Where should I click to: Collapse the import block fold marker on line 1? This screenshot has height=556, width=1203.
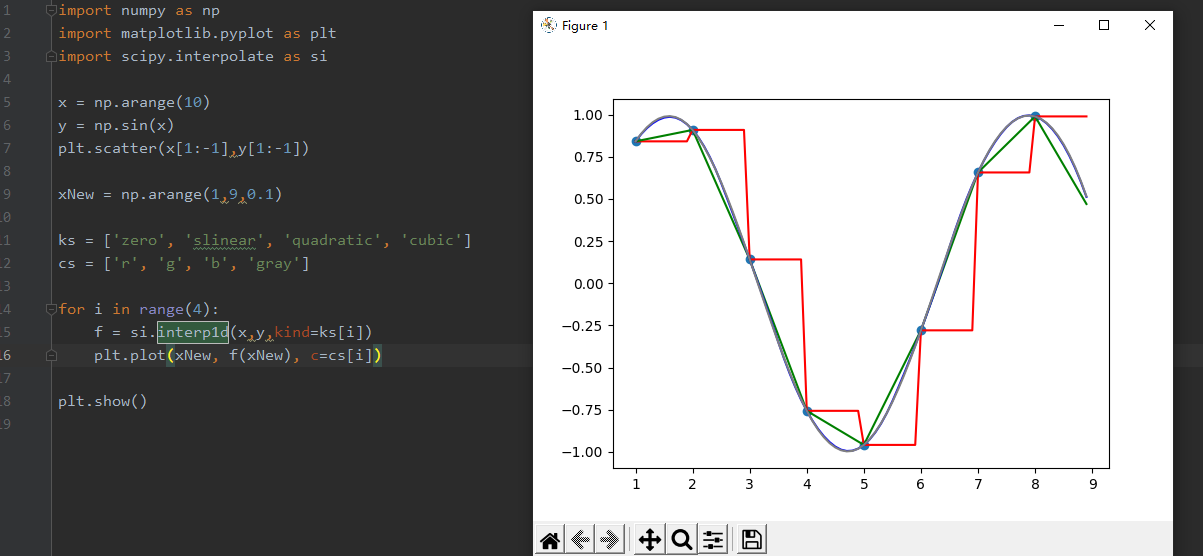pyautogui.click(x=52, y=11)
